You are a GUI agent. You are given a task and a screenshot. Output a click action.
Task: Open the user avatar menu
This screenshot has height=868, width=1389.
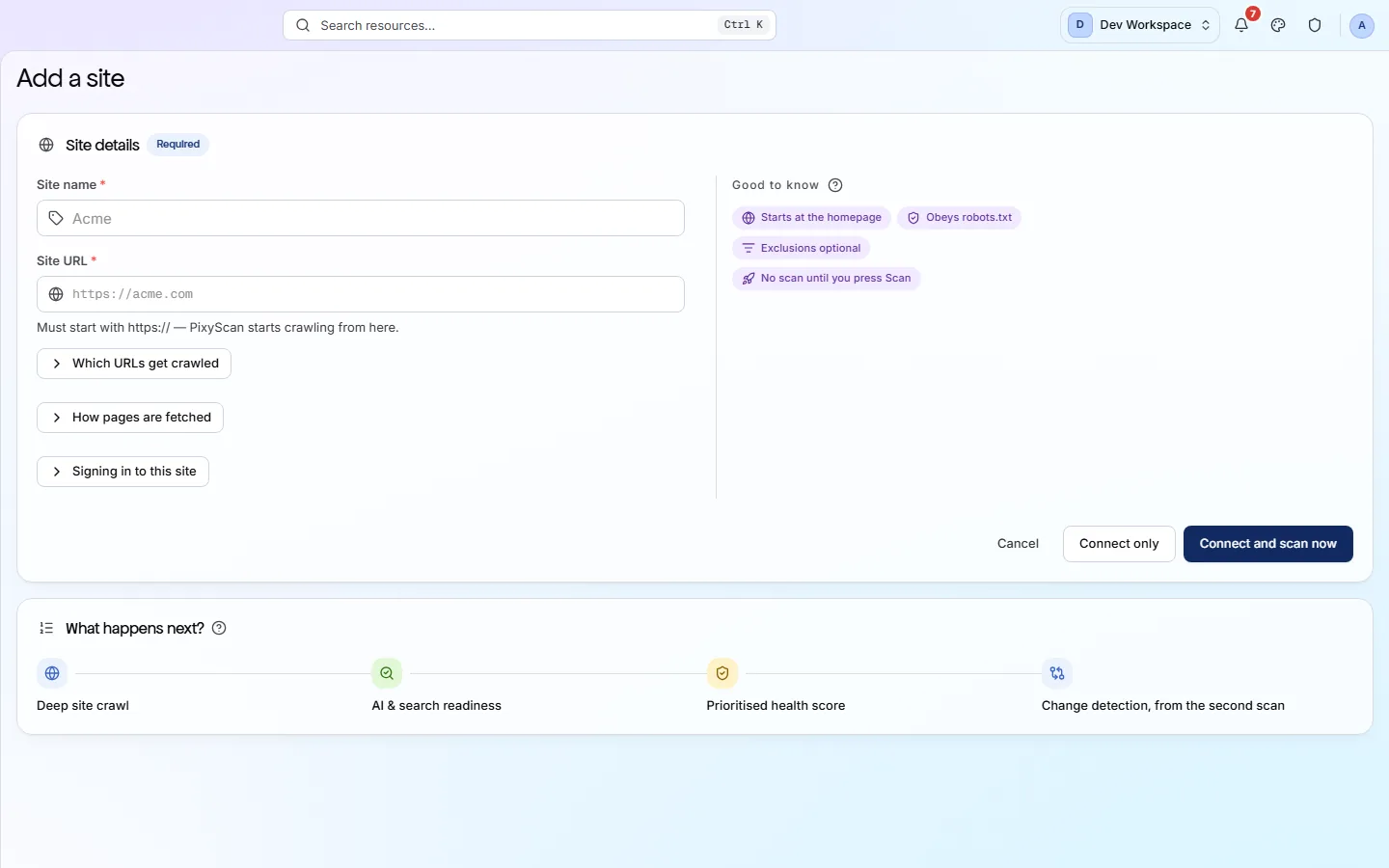(1361, 25)
